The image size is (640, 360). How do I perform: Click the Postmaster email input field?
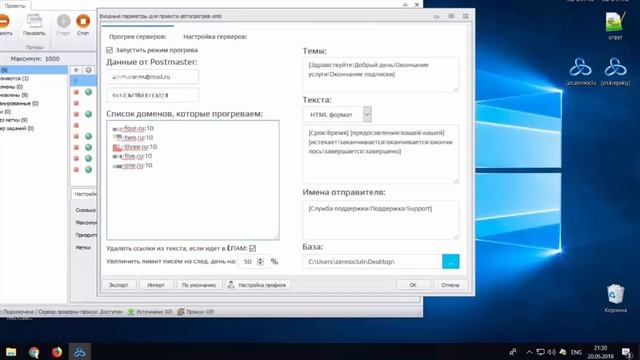[153, 77]
